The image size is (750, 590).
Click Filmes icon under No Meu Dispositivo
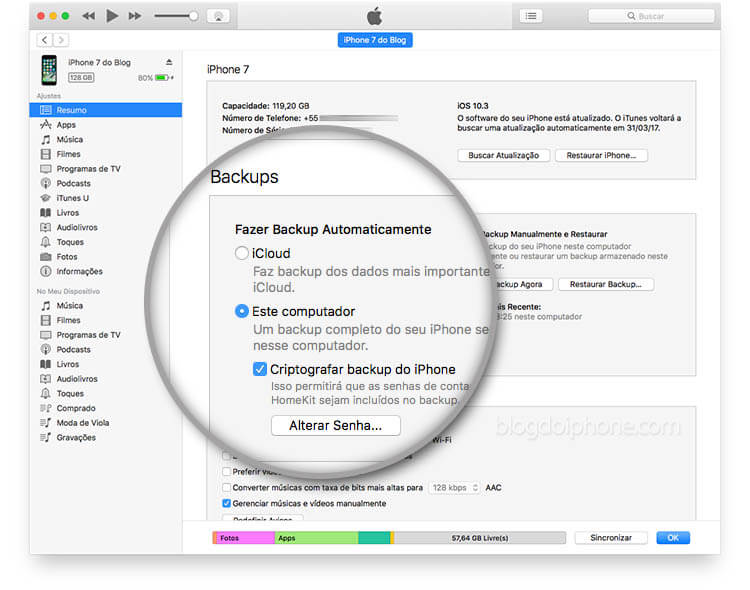point(45,320)
